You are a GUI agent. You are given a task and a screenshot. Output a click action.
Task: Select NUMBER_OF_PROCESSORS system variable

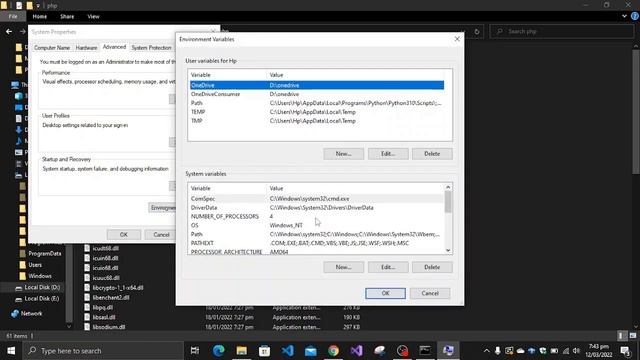[317, 216]
